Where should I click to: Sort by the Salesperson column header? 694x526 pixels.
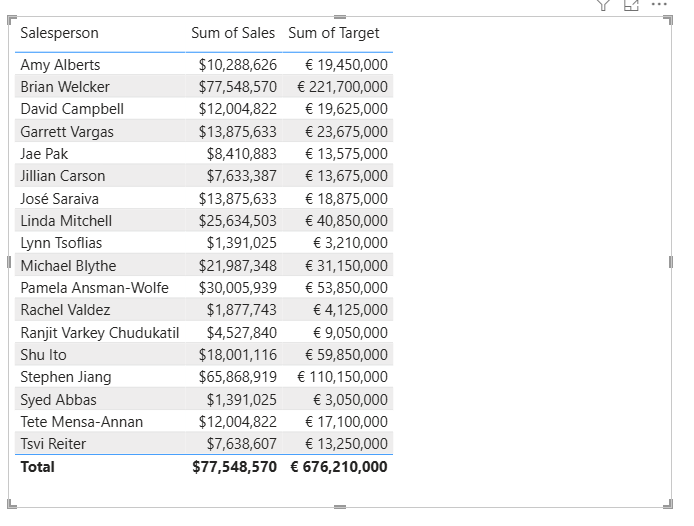[59, 33]
